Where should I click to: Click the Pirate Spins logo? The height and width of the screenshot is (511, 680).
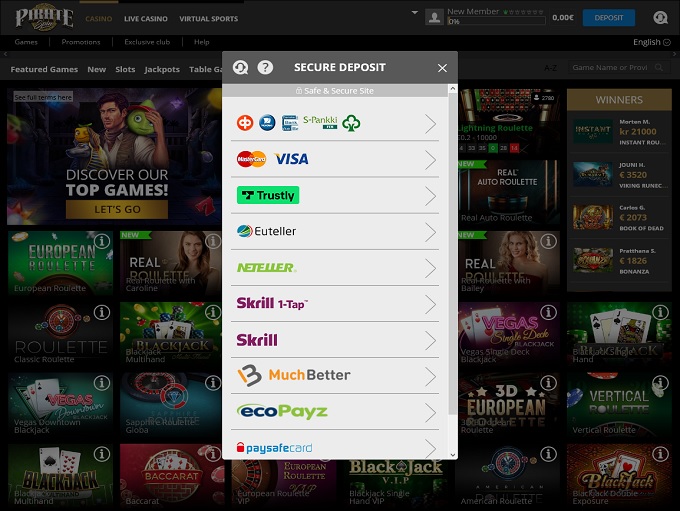pyautogui.click(x=44, y=17)
